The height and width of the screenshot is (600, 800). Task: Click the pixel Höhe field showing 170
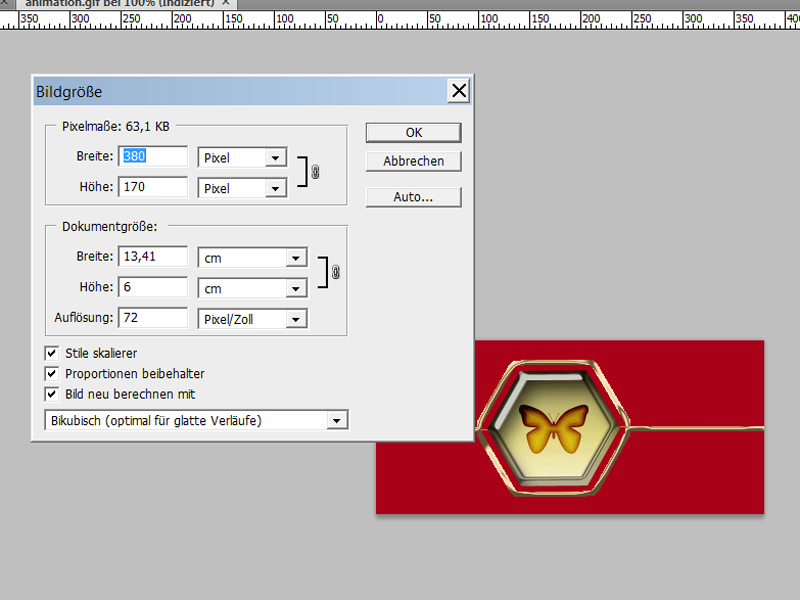153,187
